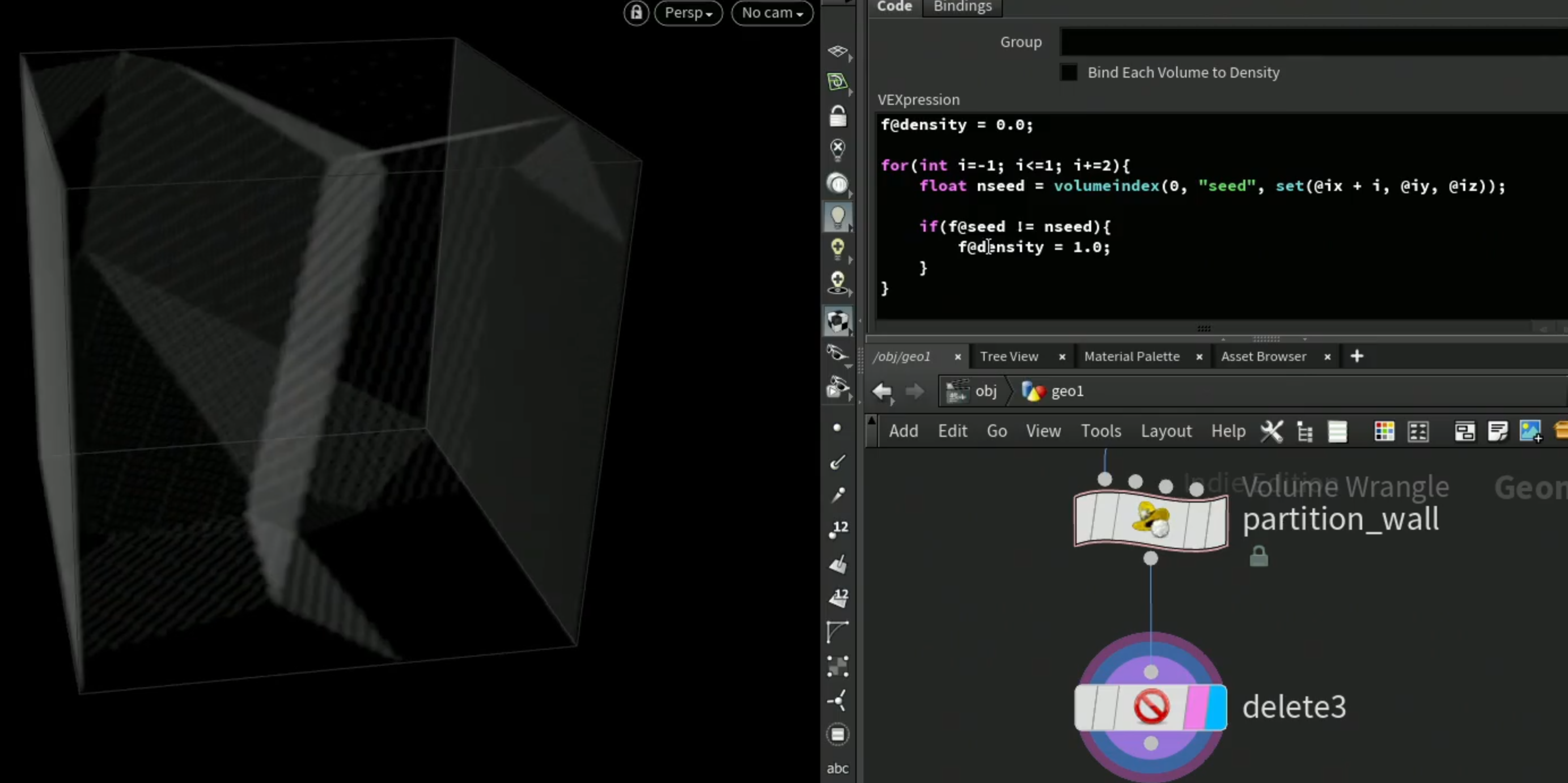Open the Tree View tab
The width and height of the screenshot is (1568, 783).
pyautogui.click(x=1009, y=356)
